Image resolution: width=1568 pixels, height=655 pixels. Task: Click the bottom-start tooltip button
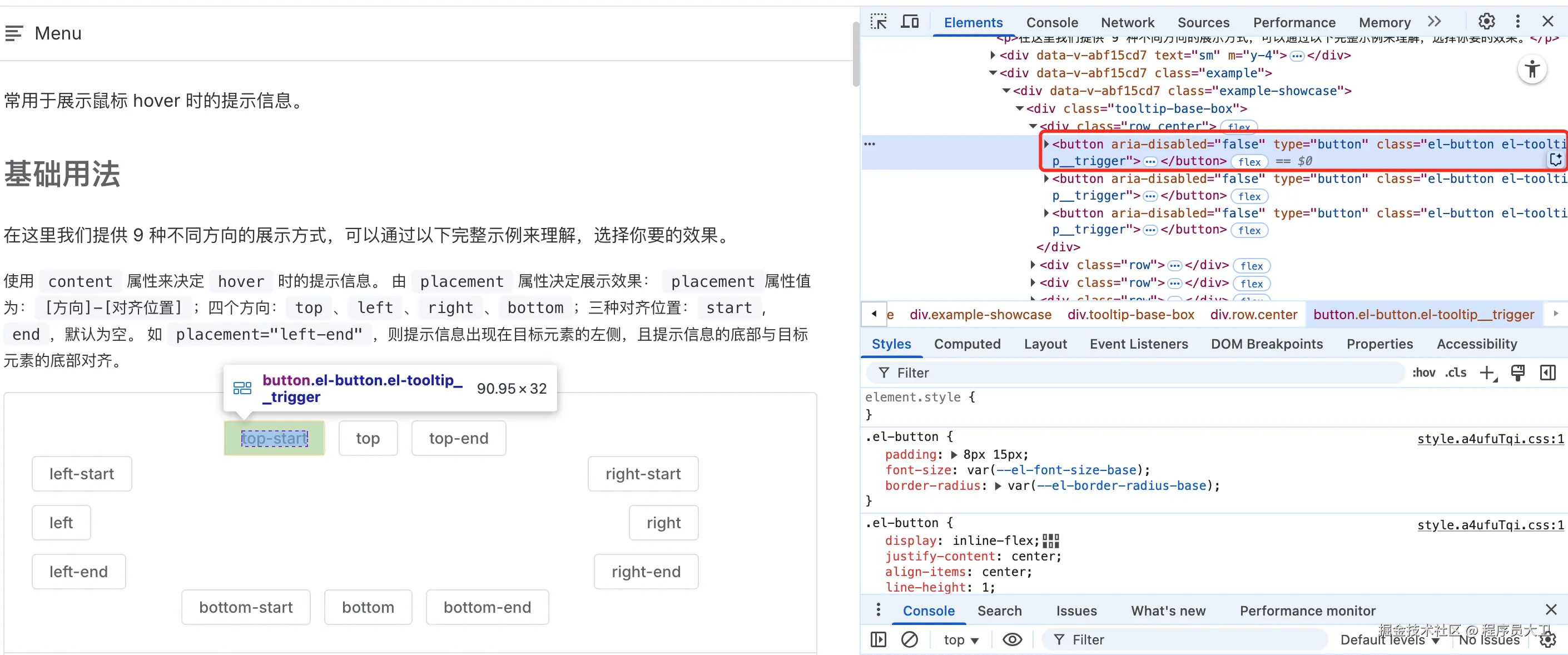click(246, 608)
